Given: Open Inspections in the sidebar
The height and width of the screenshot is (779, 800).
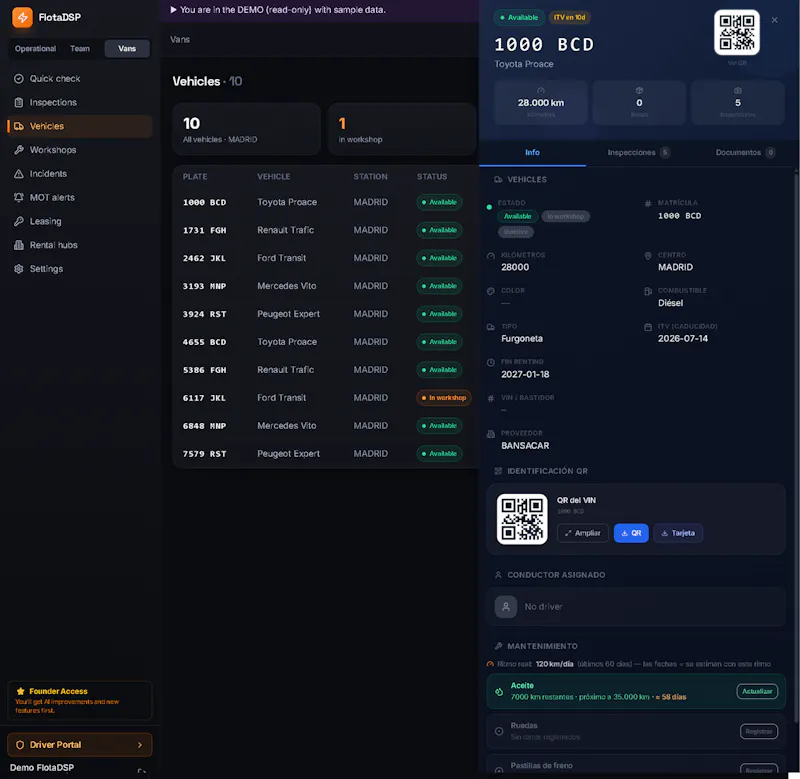Looking at the screenshot, I should [79, 103].
